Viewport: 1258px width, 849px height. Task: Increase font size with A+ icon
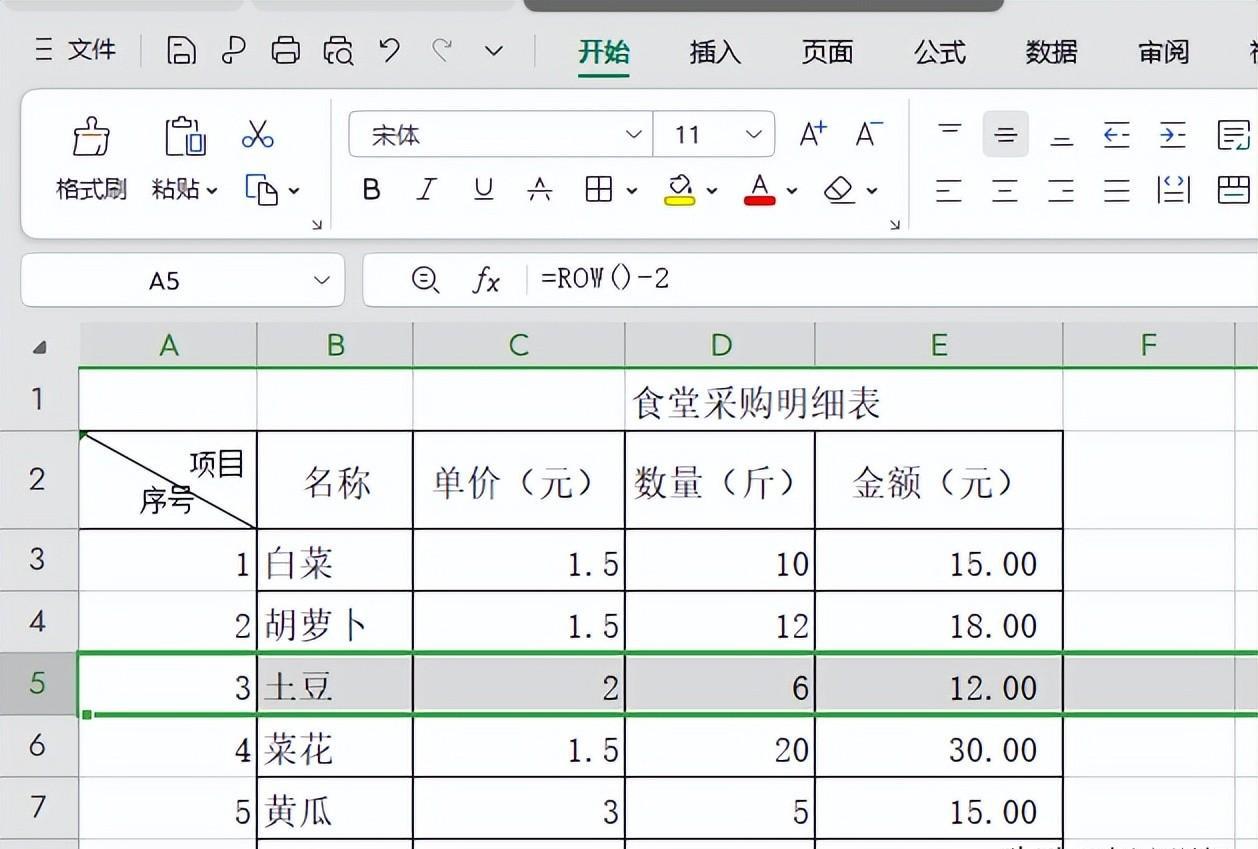[x=813, y=134]
